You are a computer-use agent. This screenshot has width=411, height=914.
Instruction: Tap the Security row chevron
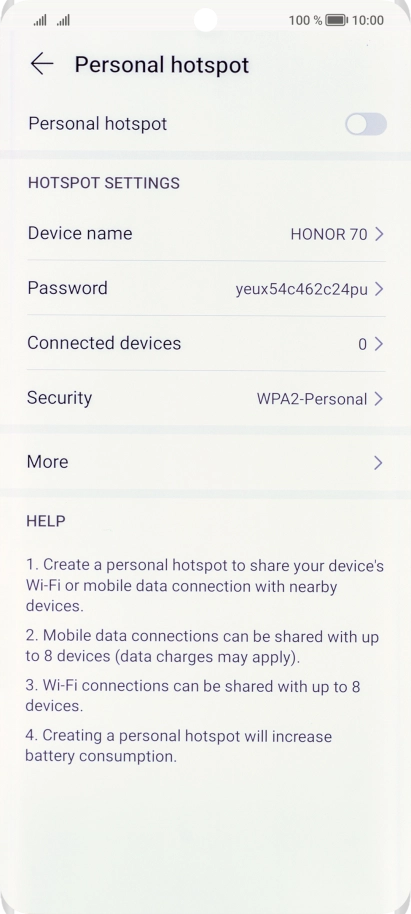tap(379, 399)
